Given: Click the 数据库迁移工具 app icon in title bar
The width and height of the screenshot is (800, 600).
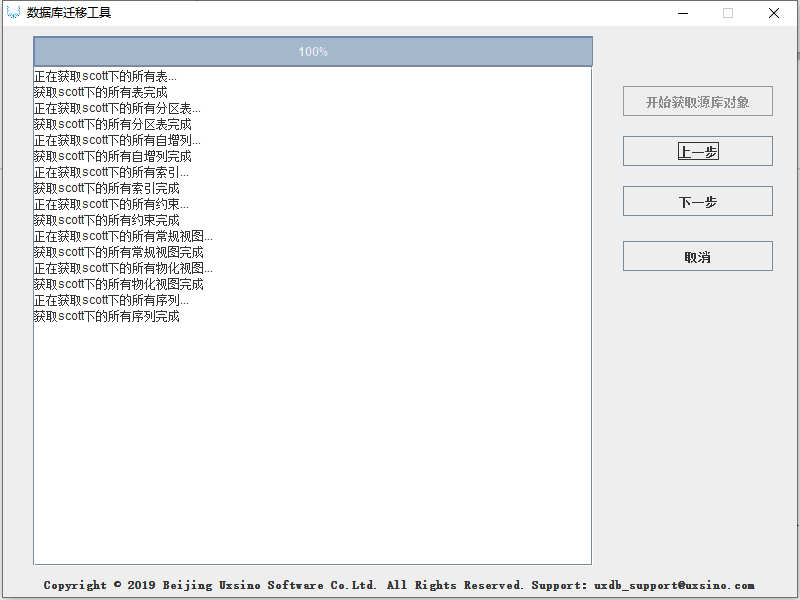Looking at the screenshot, I should [13, 13].
